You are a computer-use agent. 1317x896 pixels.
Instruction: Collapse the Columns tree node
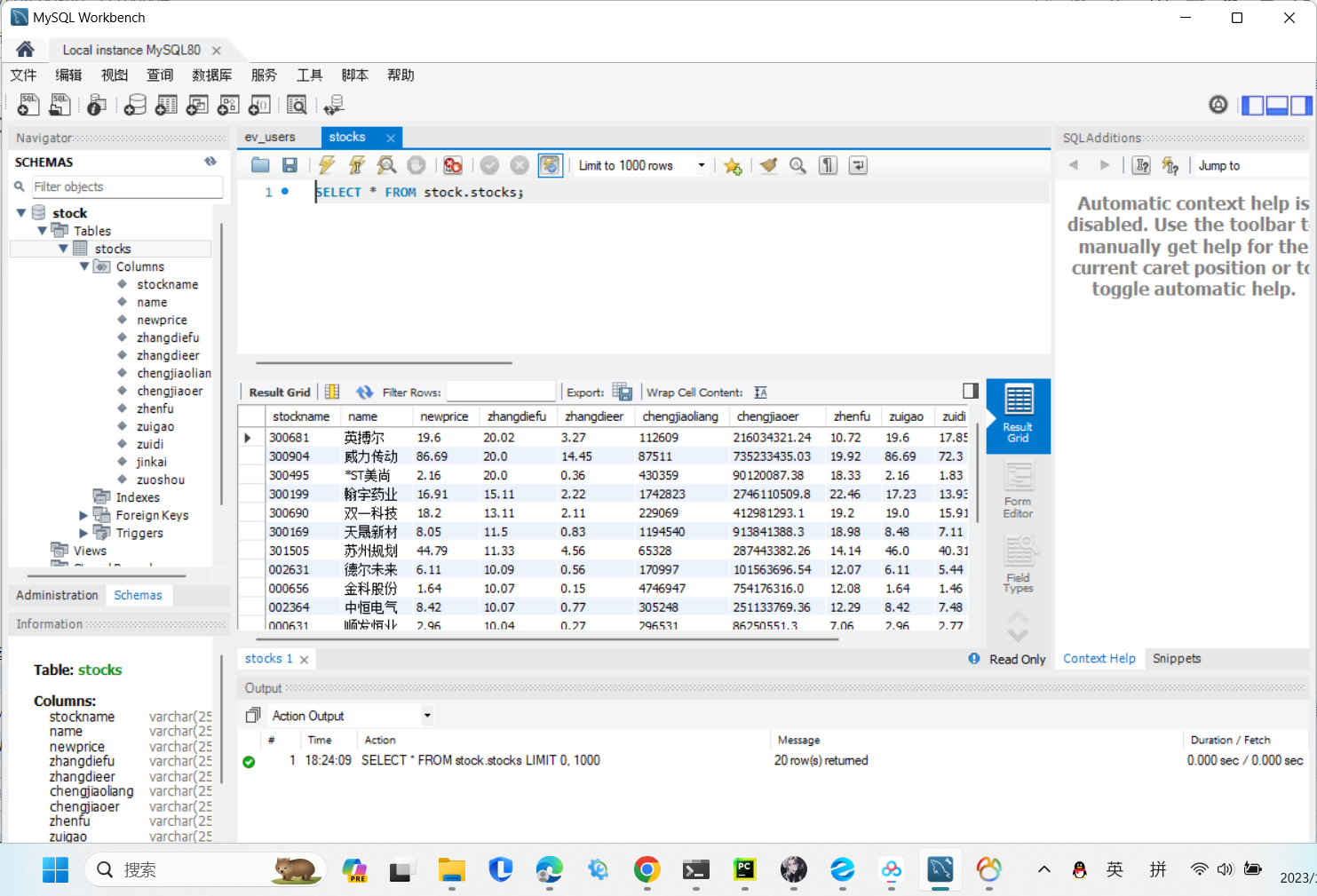[x=84, y=266]
